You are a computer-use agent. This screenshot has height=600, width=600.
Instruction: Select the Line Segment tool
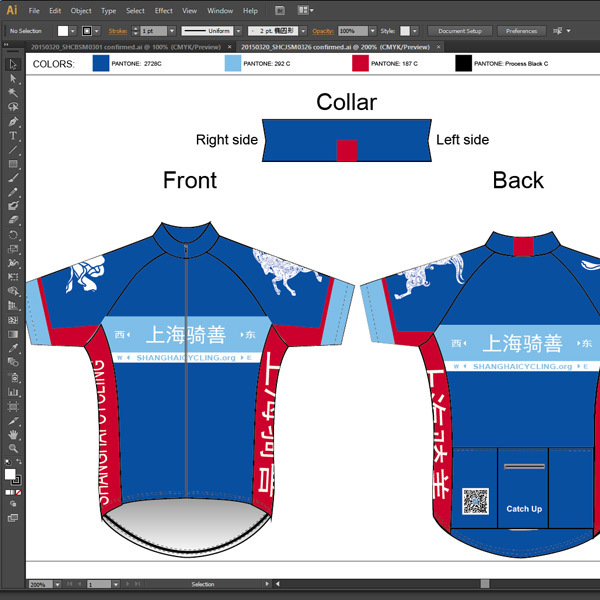13,150
